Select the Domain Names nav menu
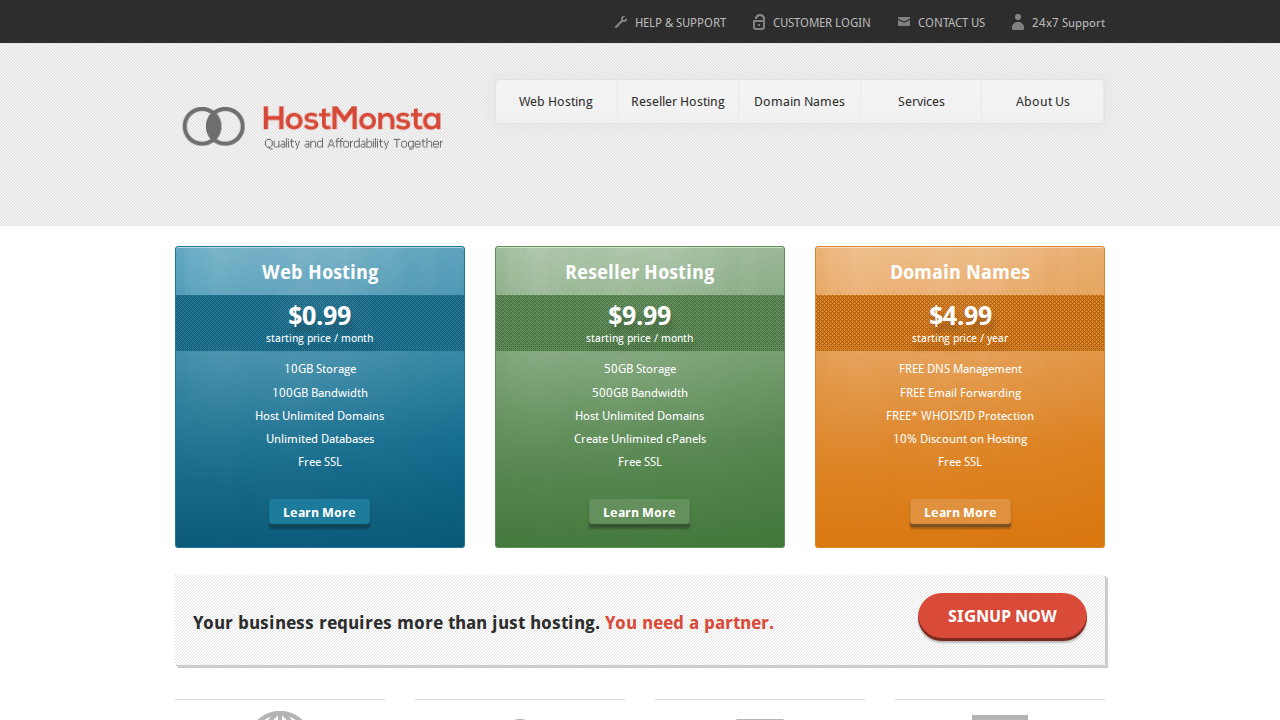 point(799,101)
